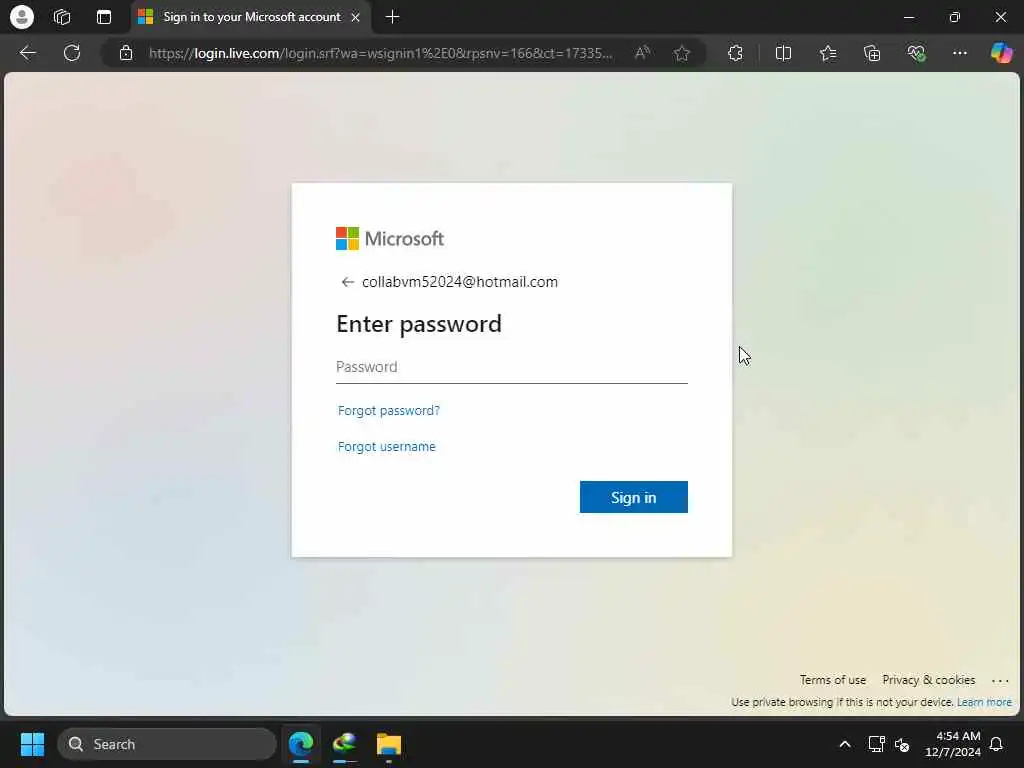Click the Password input field
Image resolution: width=1024 pixels, height=768 pixels.
pos(511,367)
